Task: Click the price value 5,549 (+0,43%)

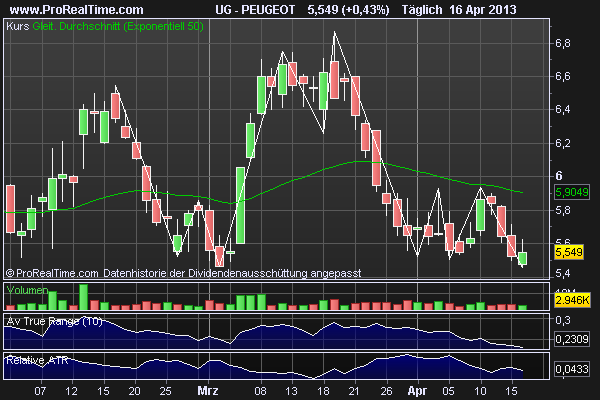Action: 348,9
